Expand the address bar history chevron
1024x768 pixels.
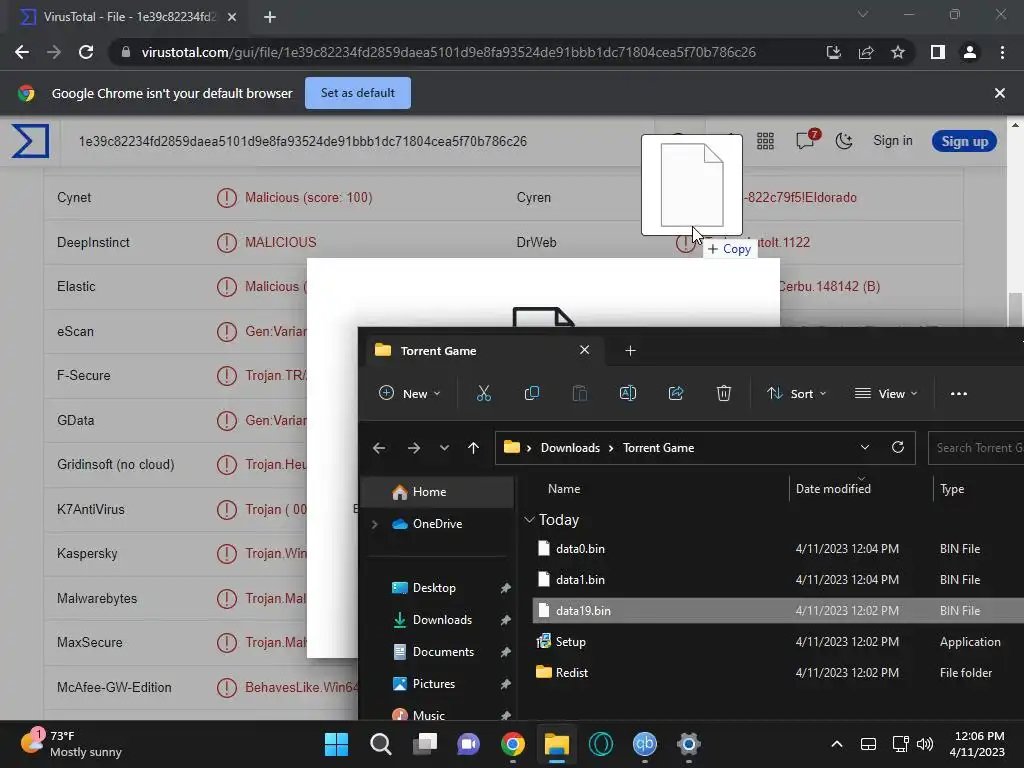[865, 447]
